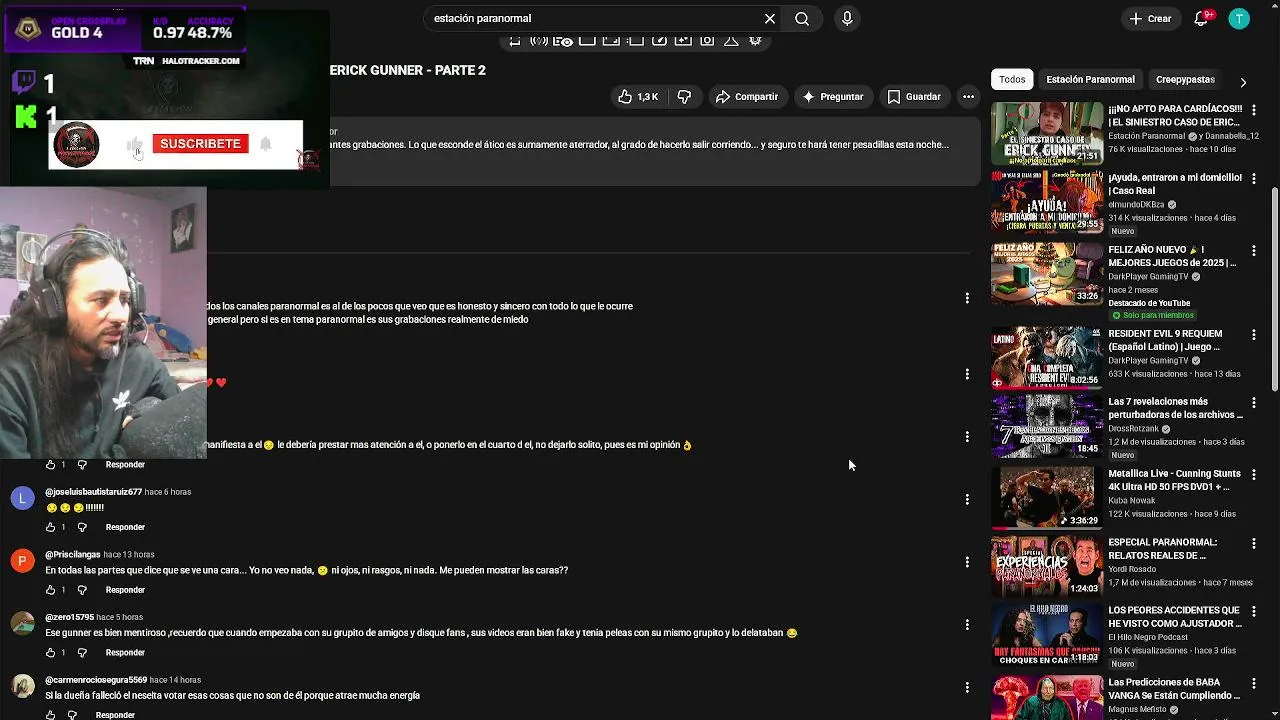Open the Metallica Live Cunning Stunts thumbnail
Screen dimensions: 1280x720
1047,497
